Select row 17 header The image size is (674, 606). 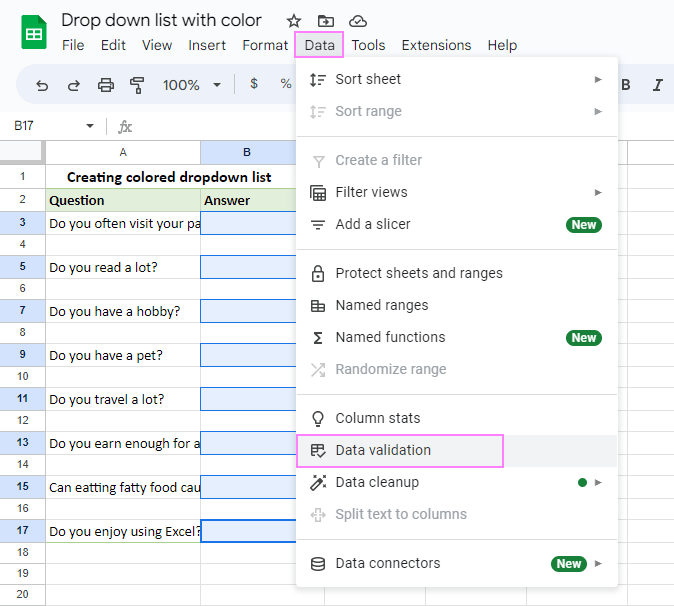coord(22,531)
